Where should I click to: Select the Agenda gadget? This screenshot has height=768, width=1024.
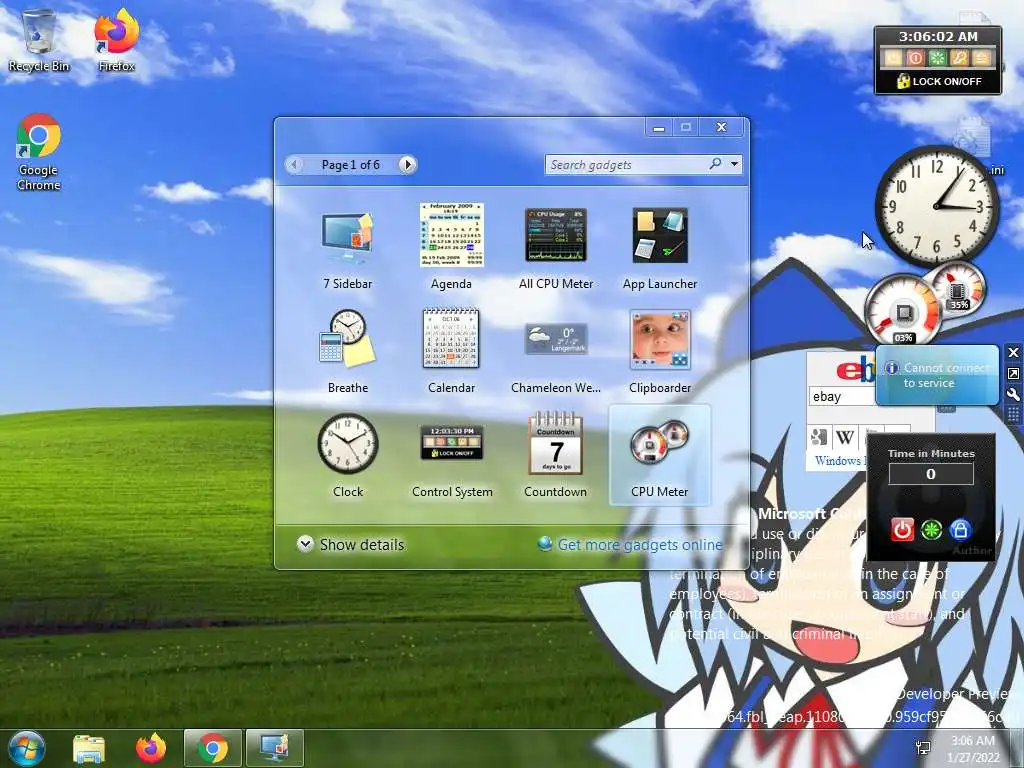tap(451, 248)
